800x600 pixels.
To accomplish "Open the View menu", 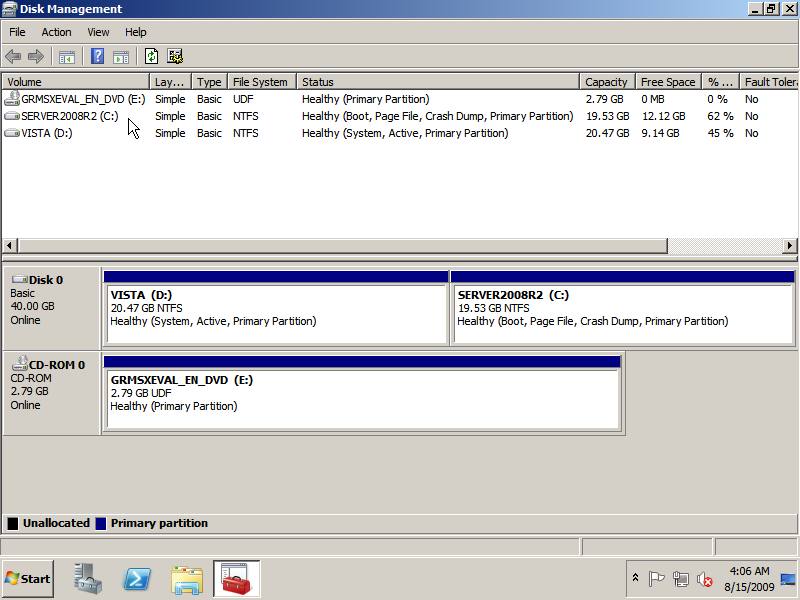I will pyautogui.click(x=98, y=32).
